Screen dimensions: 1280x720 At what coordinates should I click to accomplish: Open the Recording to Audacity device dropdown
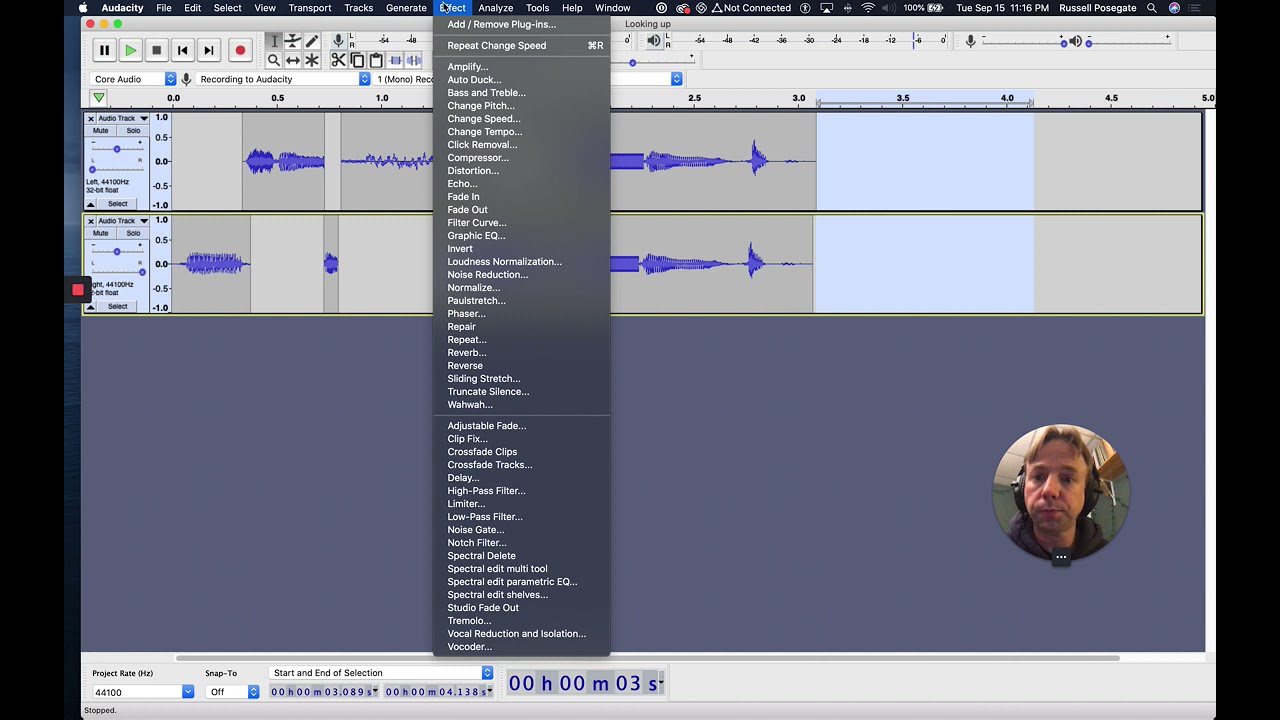283,79
